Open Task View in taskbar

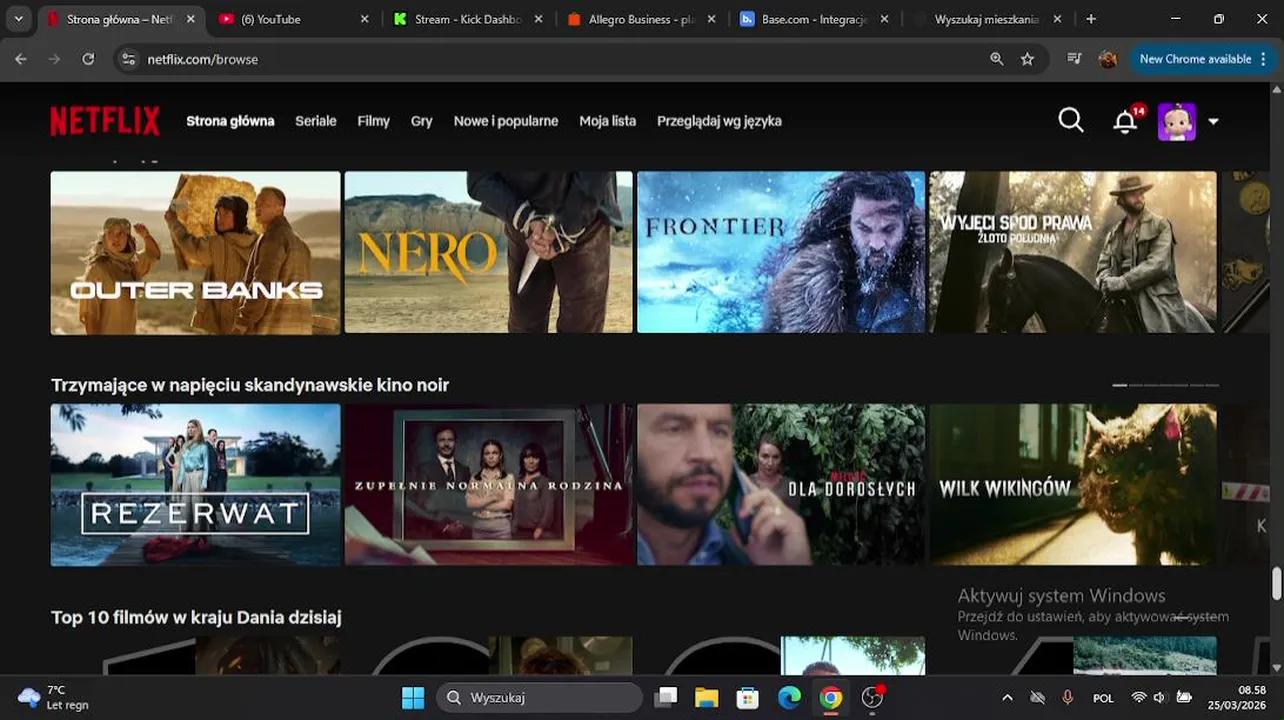click(666, 697)
